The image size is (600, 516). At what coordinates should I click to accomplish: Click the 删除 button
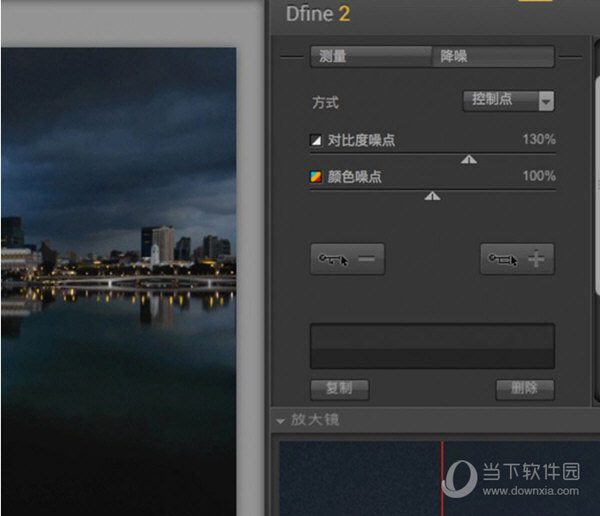525,389
